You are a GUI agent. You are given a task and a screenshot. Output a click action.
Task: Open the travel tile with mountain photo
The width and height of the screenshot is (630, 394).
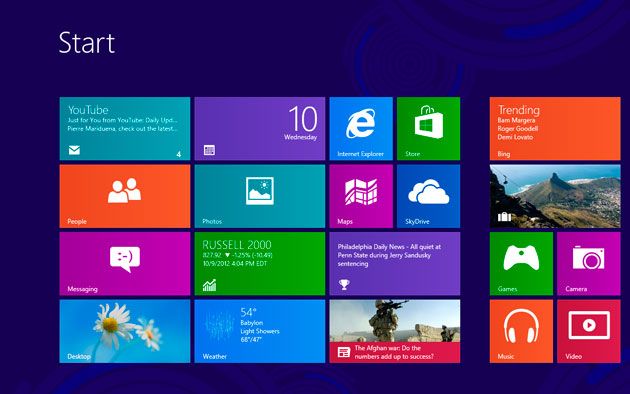point(555,196)
